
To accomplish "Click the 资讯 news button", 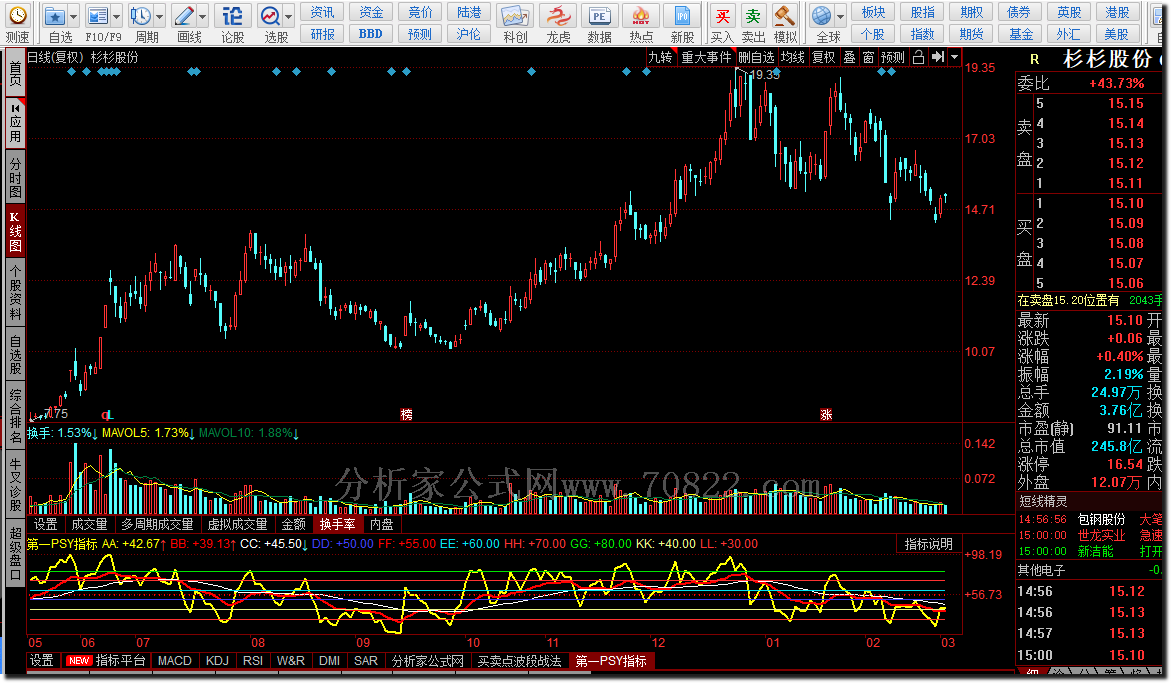I will coord(322,13).
